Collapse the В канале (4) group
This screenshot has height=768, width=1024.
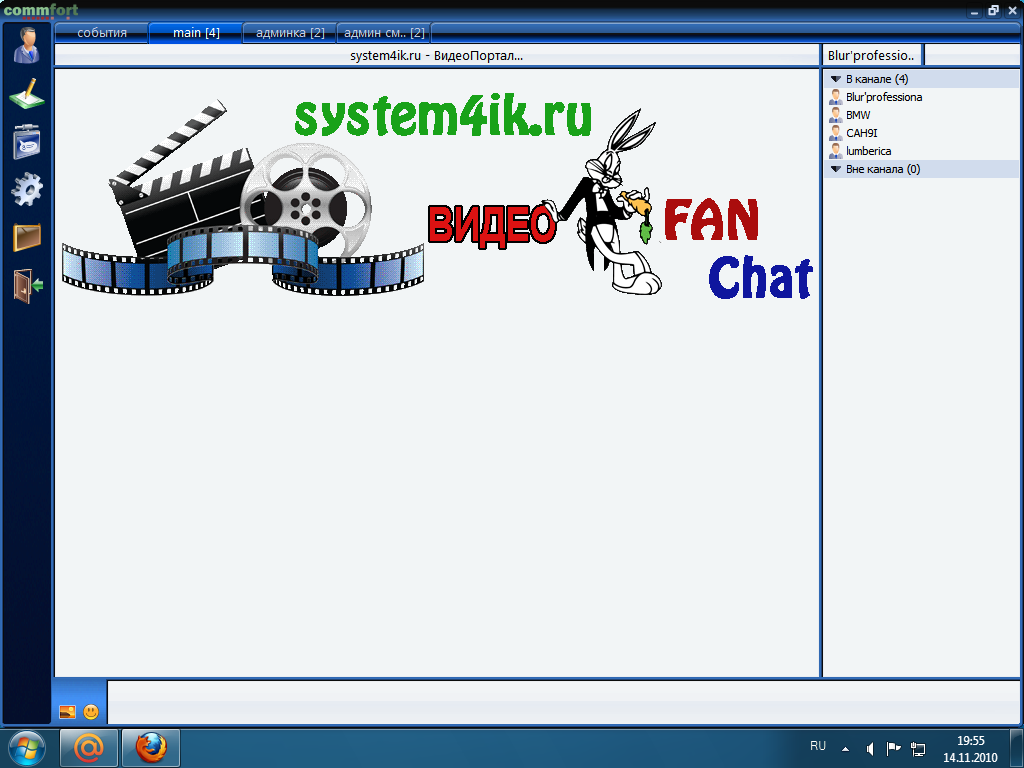(x=835, y=79)
